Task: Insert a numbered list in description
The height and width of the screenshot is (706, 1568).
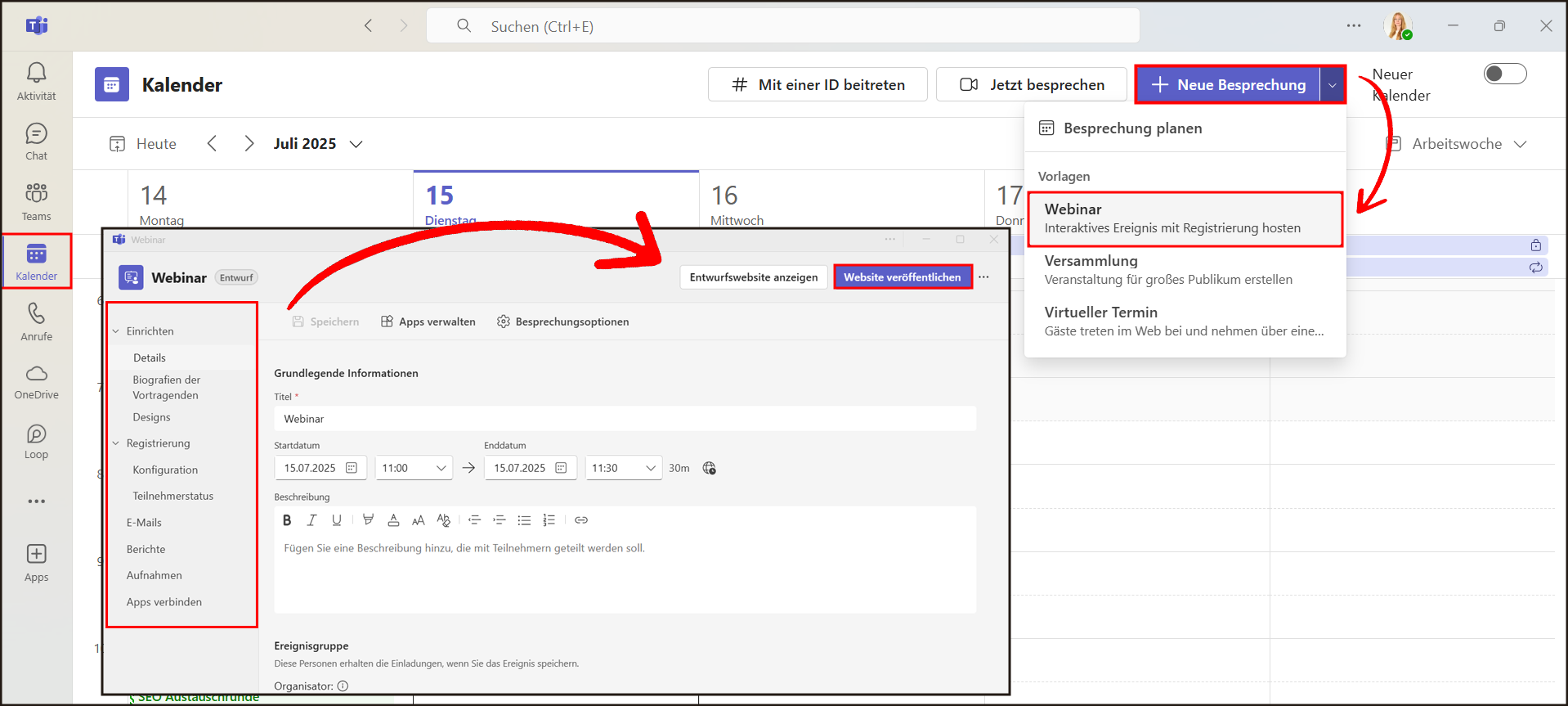Action: (549, 520)
